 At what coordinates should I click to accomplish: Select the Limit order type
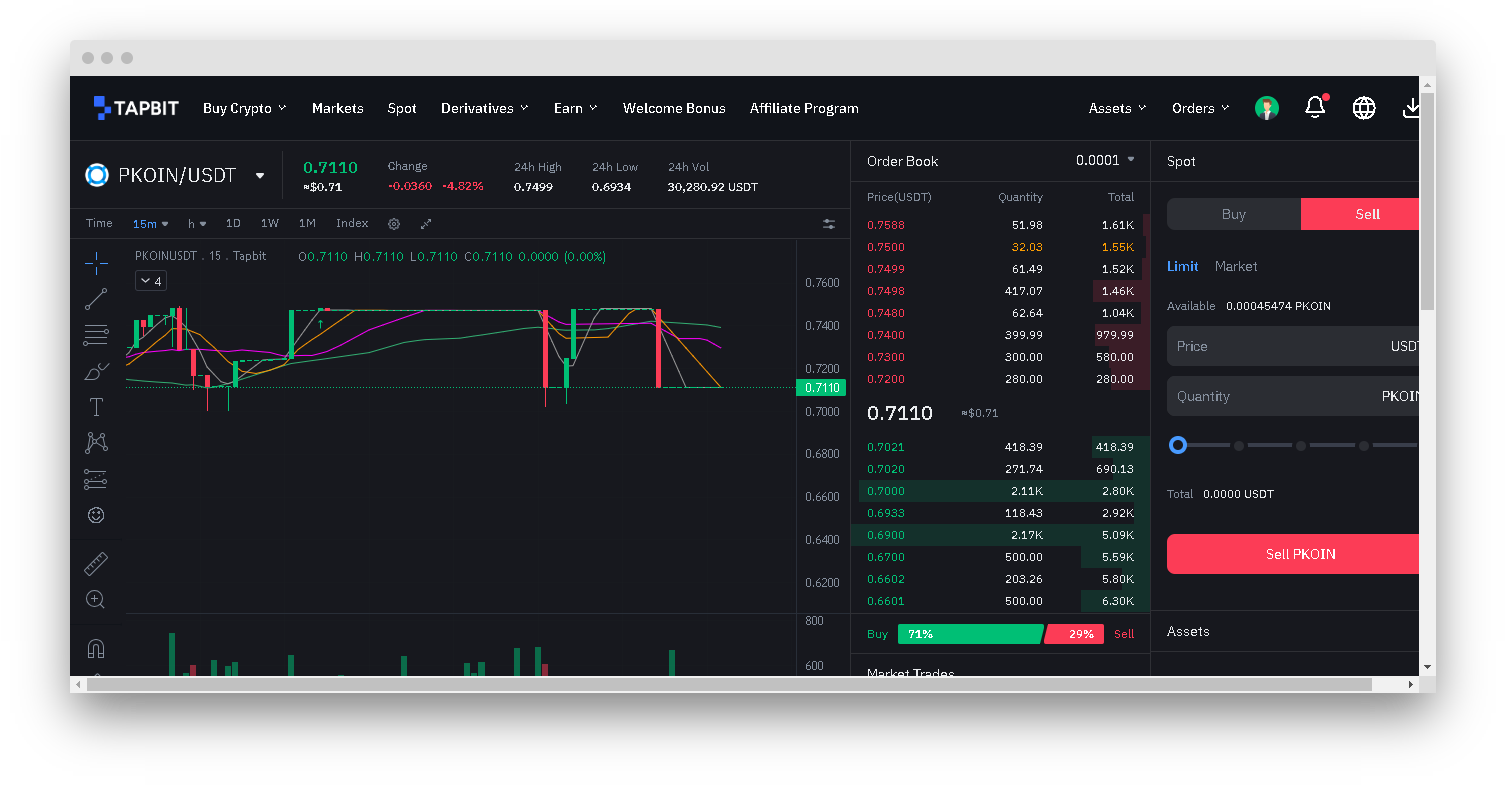coord(1183,266)
